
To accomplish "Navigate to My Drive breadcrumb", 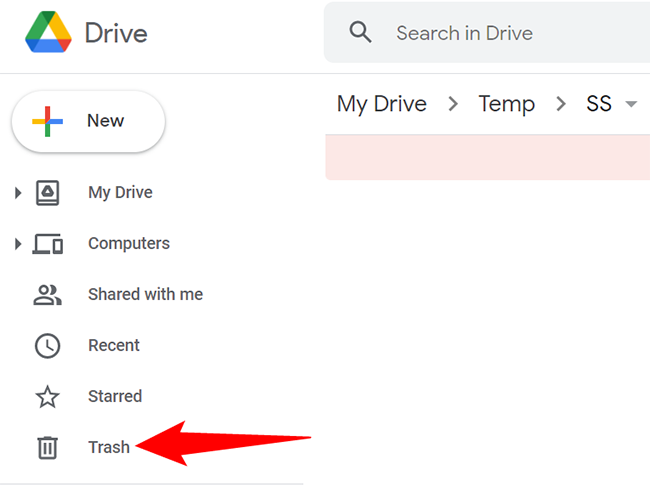I will click(381, 104).
